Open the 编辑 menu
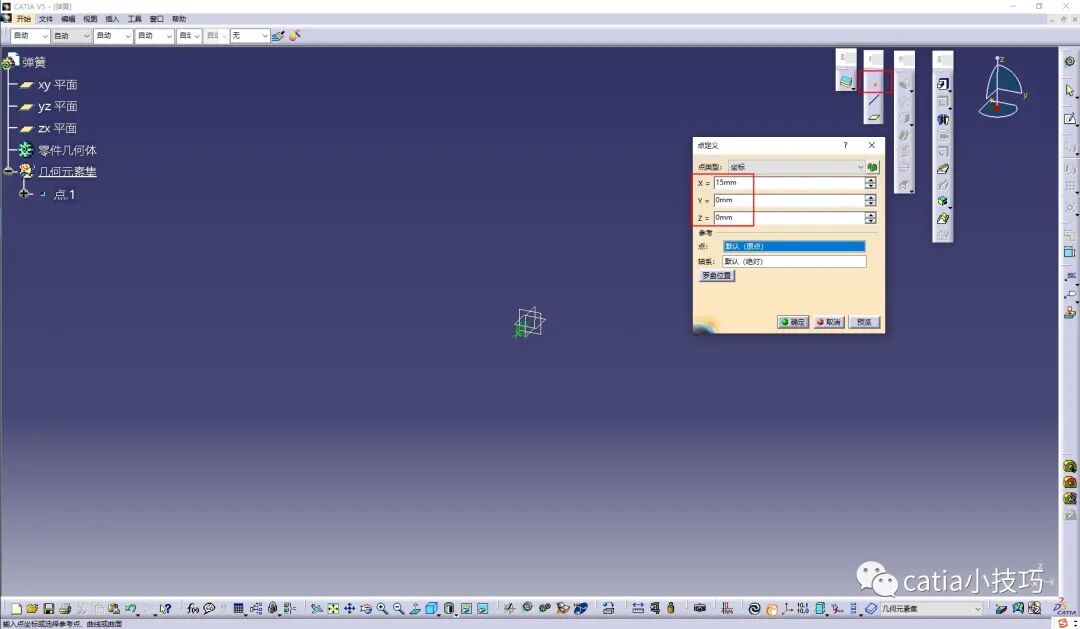Screen dimensions: 1080x629 tap(68, 19)
